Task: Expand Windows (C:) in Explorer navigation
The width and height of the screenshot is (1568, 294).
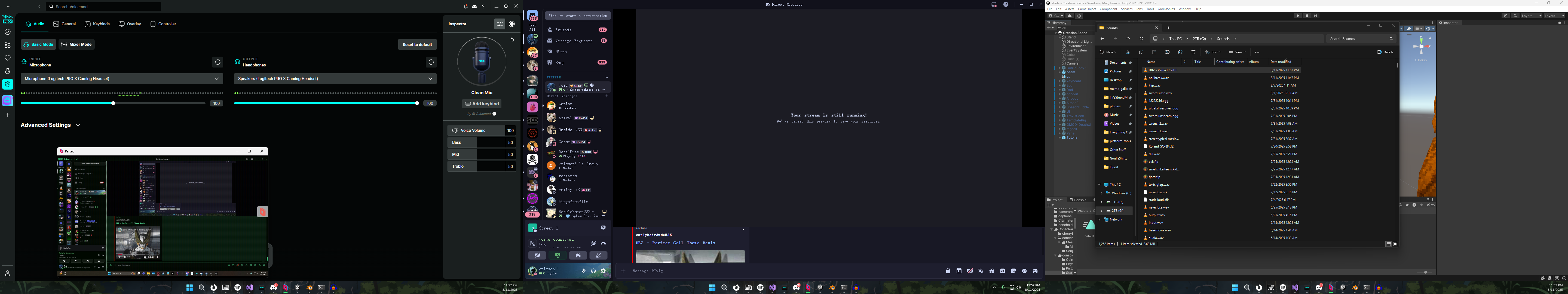Action: 1102,194
